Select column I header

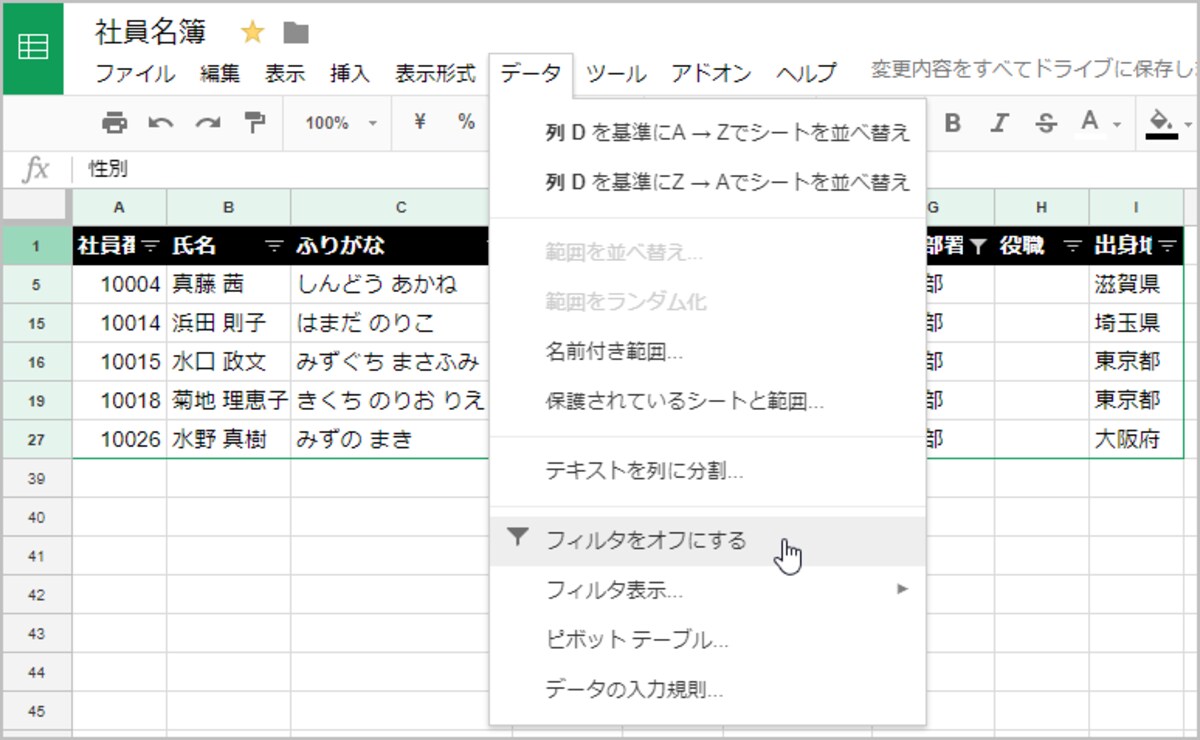[x=1136, y=207]
